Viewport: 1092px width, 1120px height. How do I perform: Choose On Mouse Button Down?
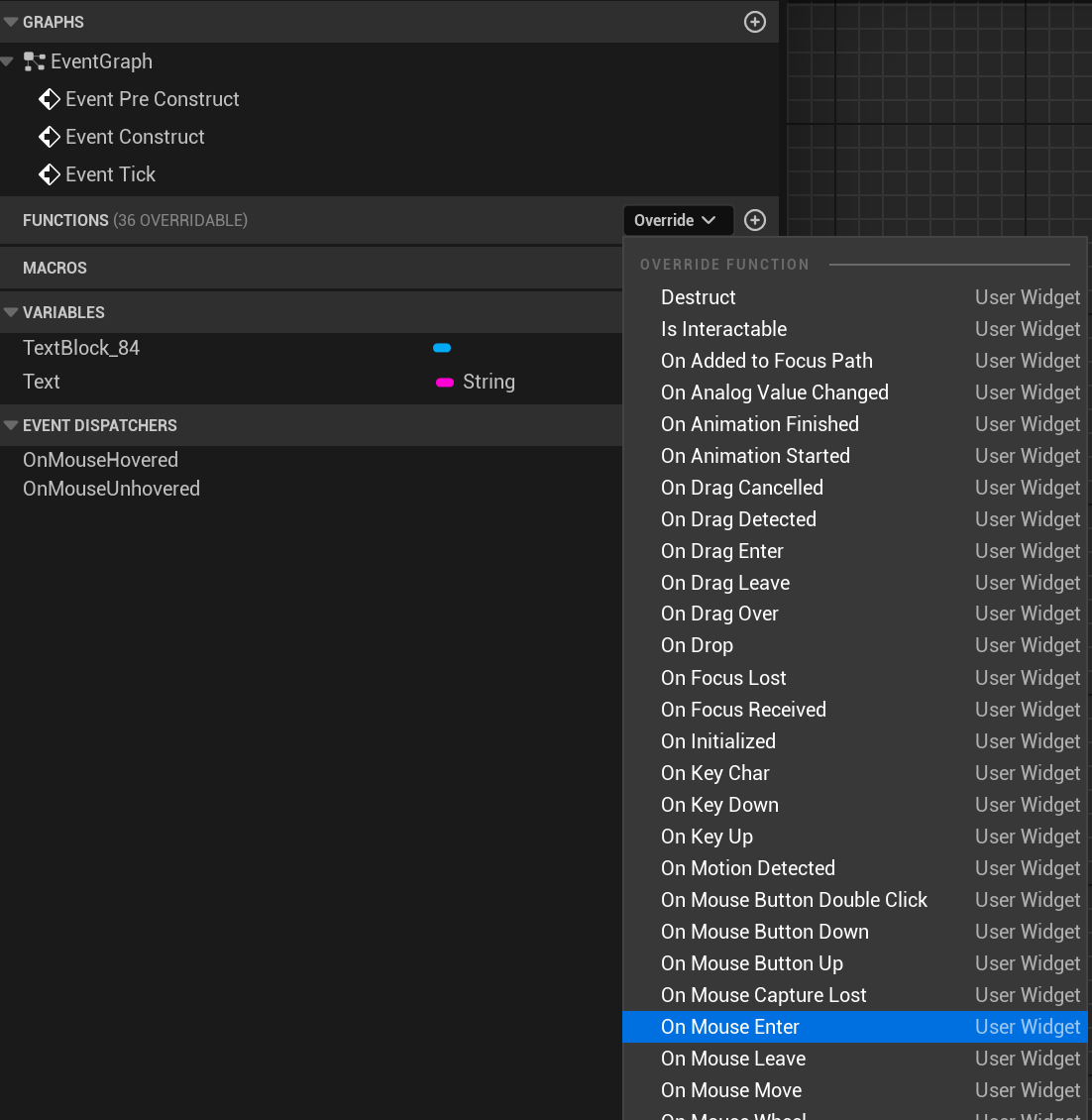(855, 932)
